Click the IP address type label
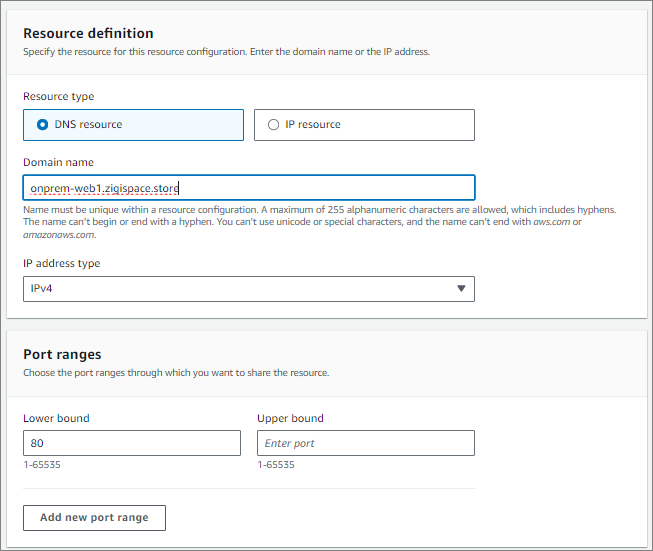Viewport: 653px width, 551px height. coord(62,264)
